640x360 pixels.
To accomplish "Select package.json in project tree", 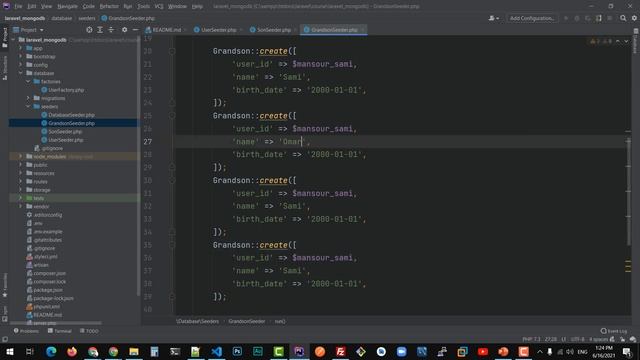I will coord(48,290).
